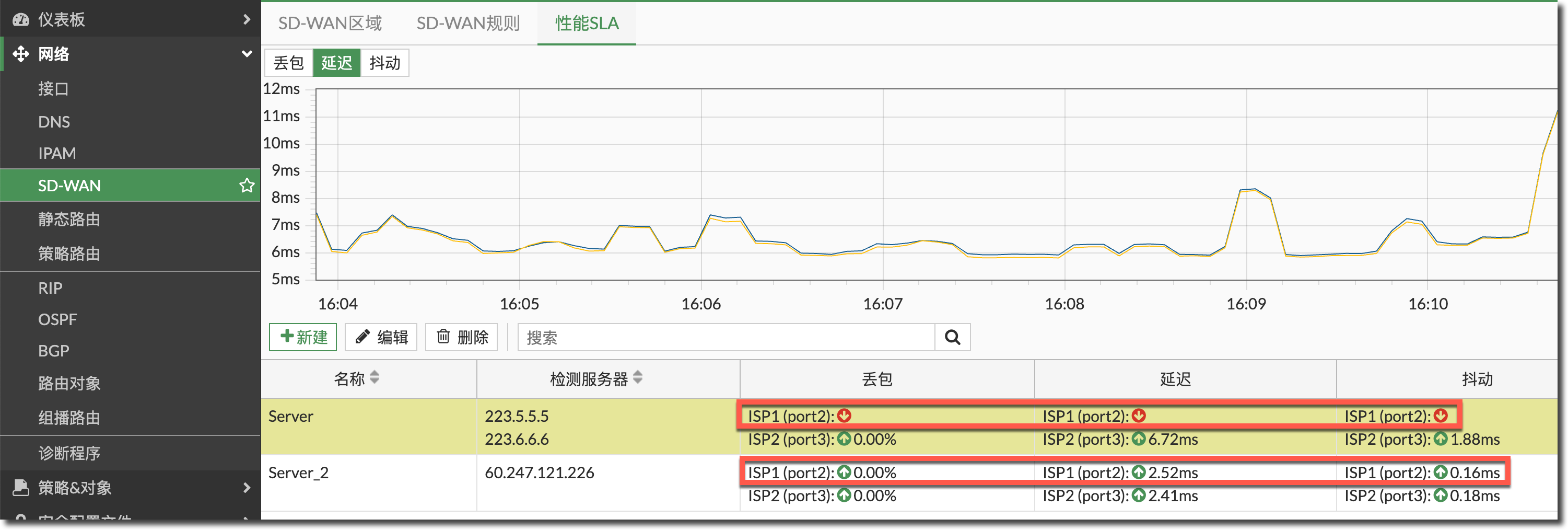
Task: Switch chart to 丢包 view
Action: coord(288,63)
